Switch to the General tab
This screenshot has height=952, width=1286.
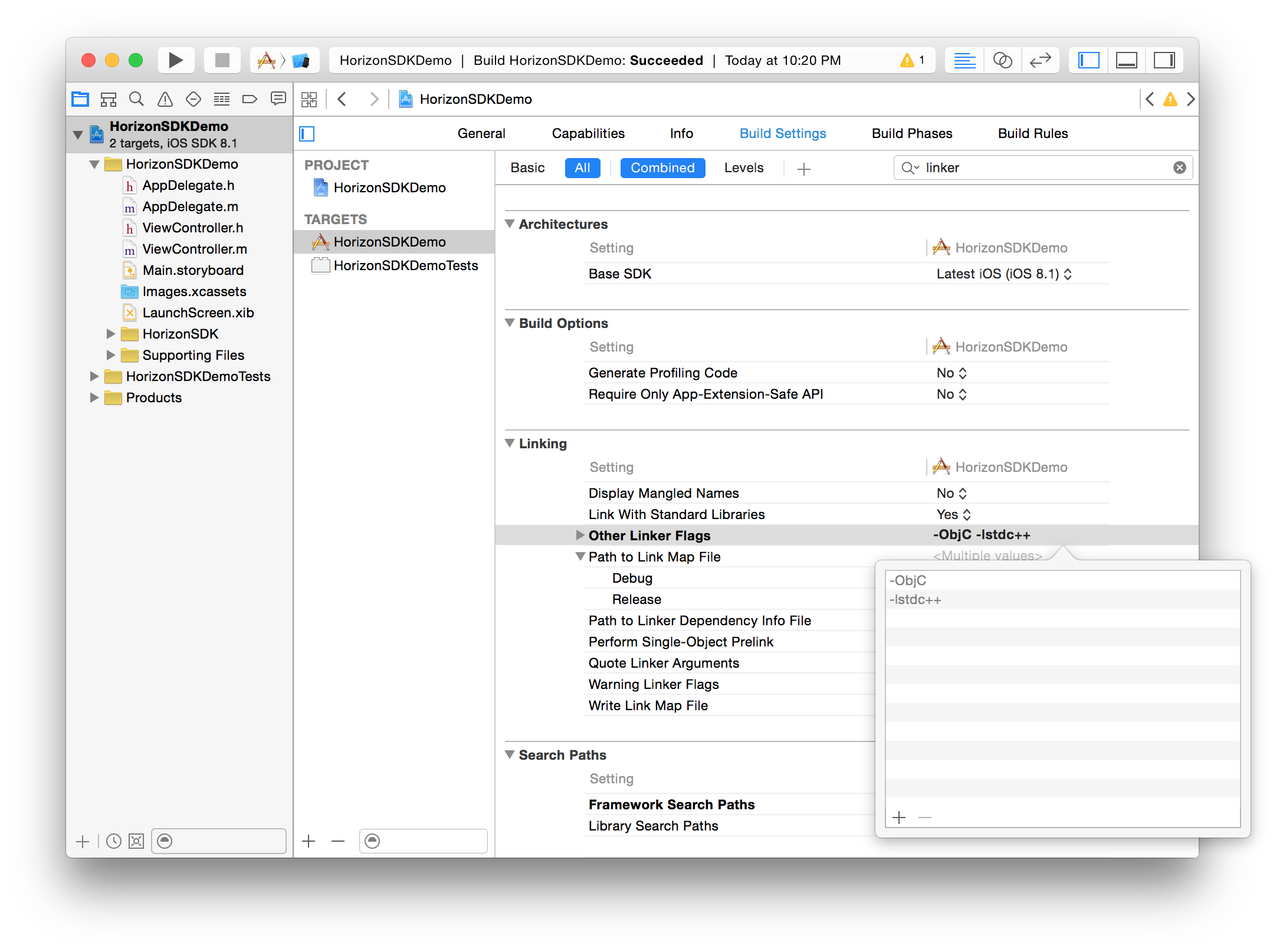pos(481,134)
